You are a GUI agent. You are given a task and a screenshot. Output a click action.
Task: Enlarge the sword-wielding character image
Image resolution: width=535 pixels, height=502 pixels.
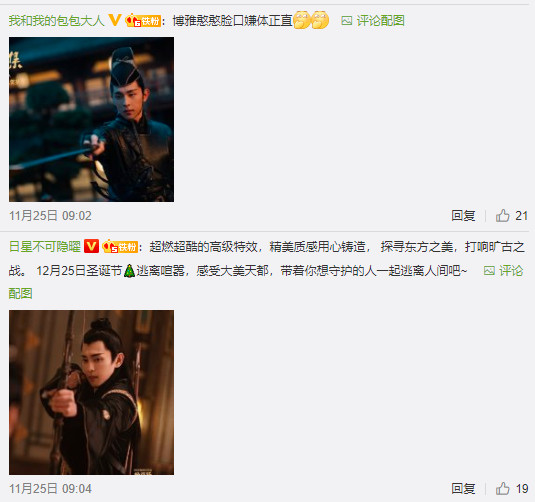(x=91, y=119)
